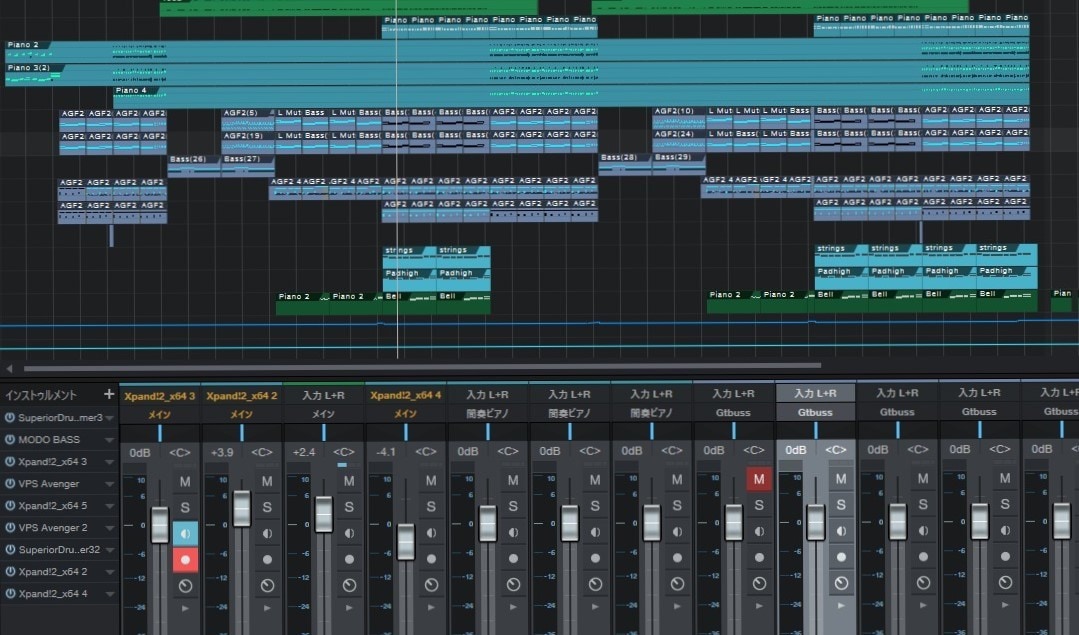Disable the blue monitor icon on Xpand!2_x64 3 channel
Screen dimensions: 1079x635
(184, 534)
